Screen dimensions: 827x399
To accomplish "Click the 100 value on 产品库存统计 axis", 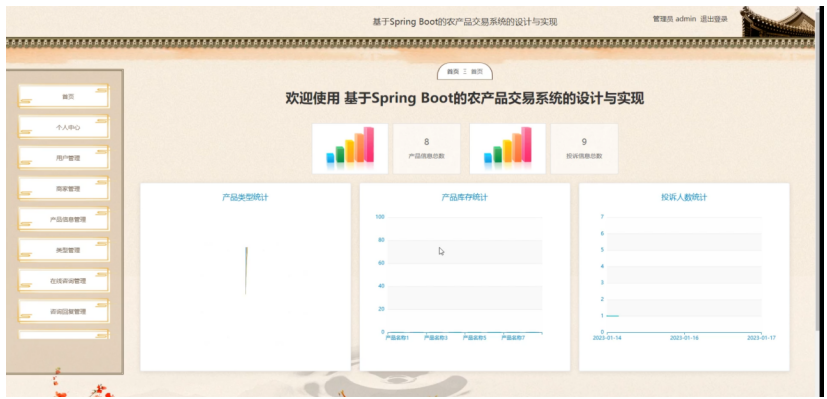I will click(x=379, y=217).
